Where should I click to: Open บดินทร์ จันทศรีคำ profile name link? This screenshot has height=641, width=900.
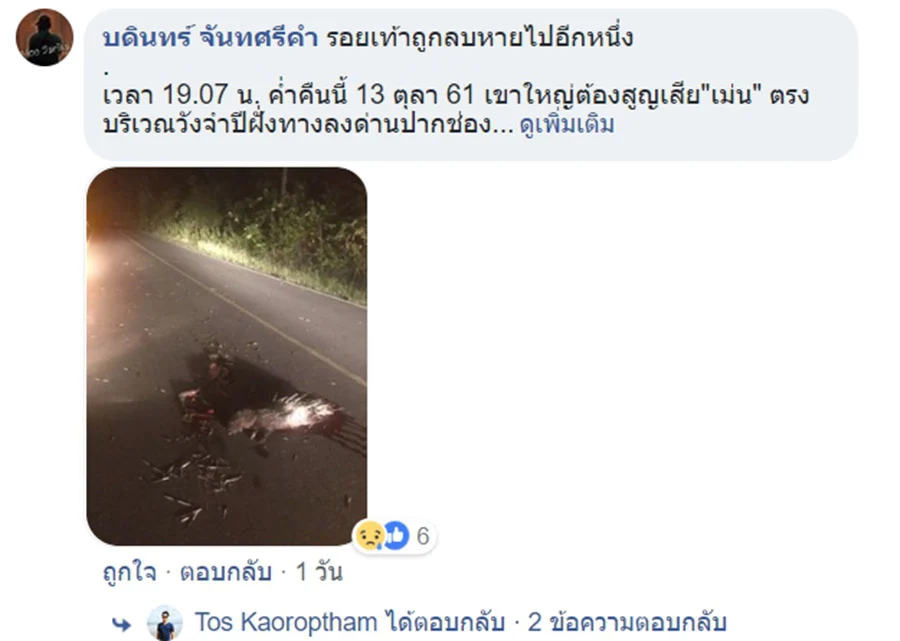pyautogui.click(x=210, y=37)
